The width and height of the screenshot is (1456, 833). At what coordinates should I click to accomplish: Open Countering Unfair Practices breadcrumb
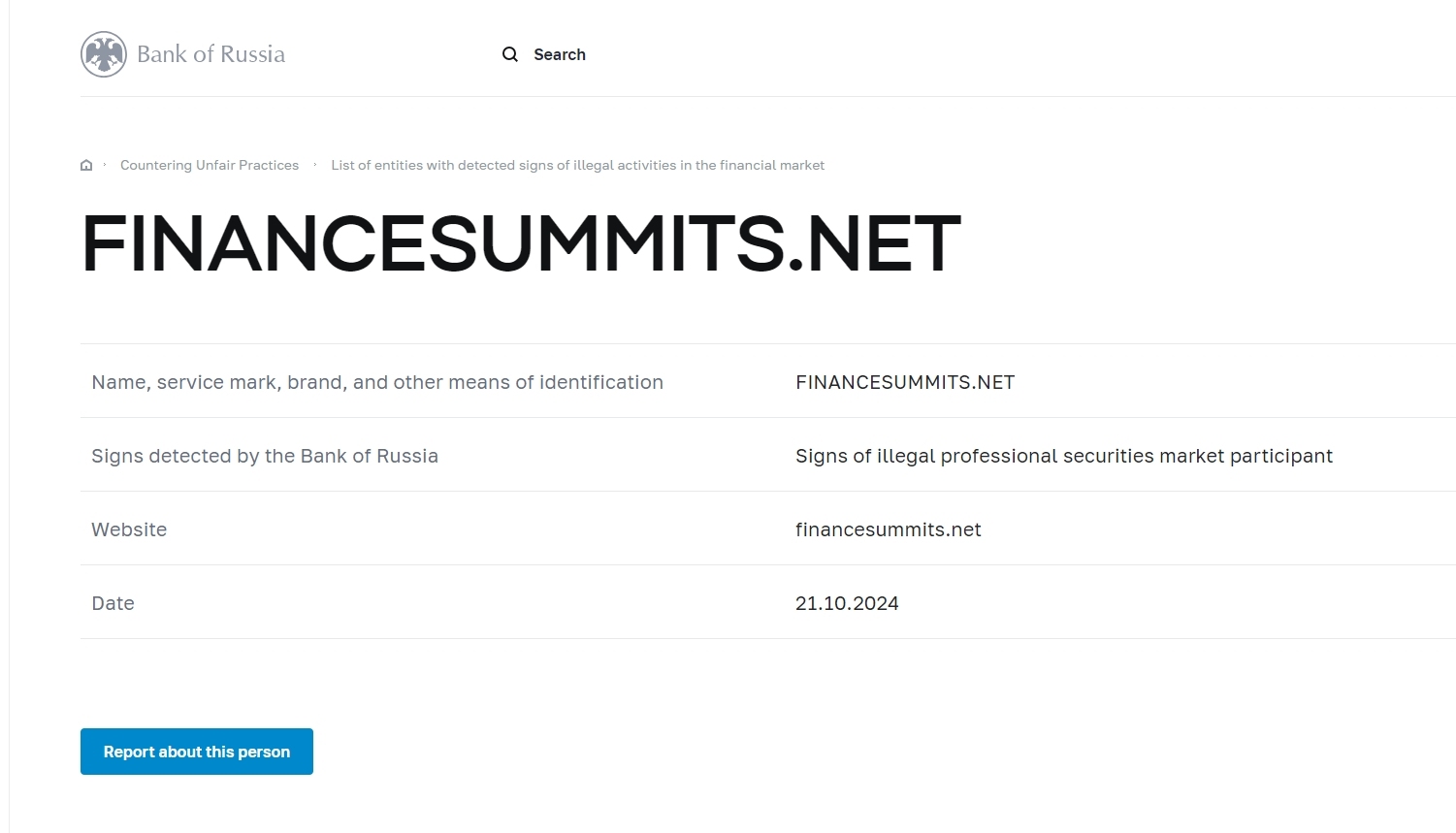210,165
